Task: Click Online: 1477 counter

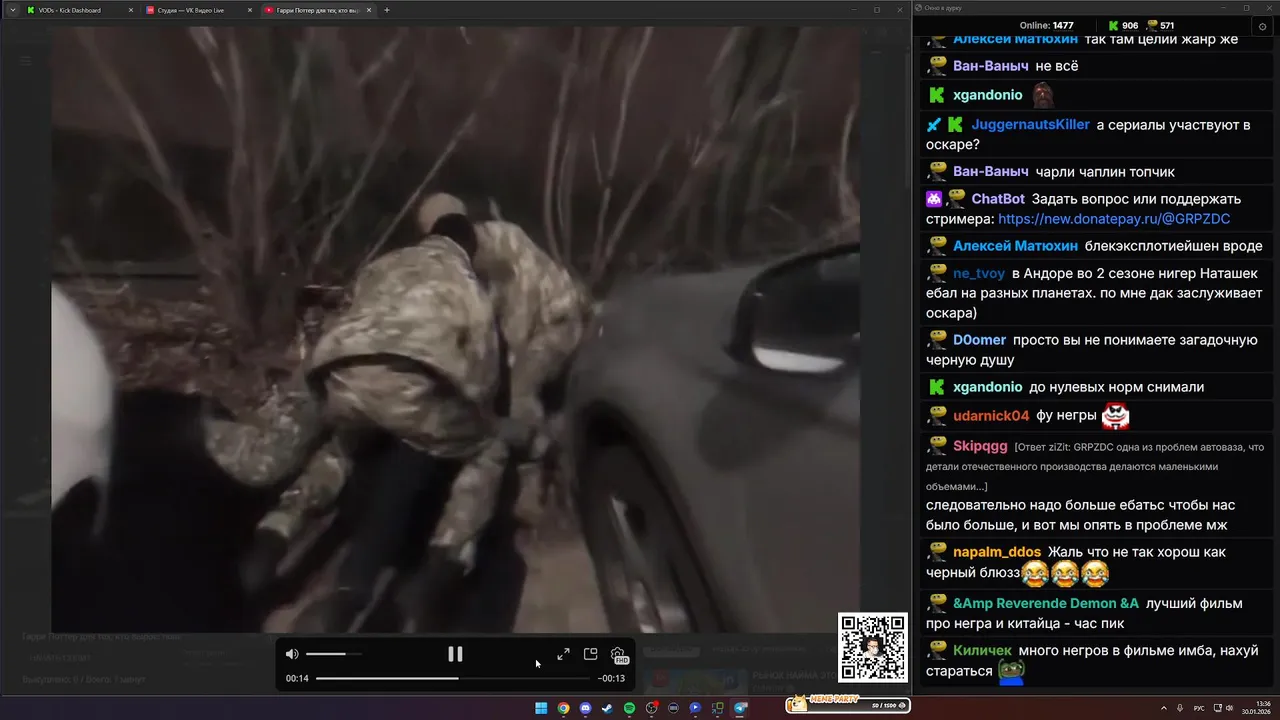Action: [x=1046, y=26]
